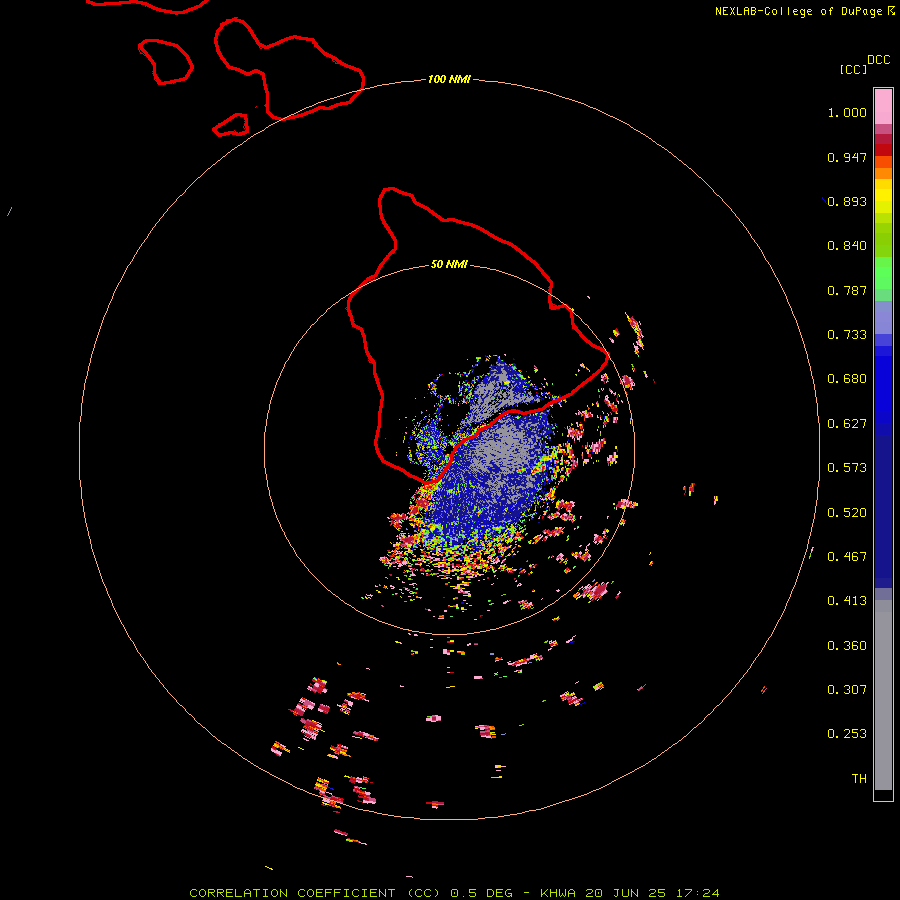The image size is (900, 900).
Task: Click the 0.467 color scale value
Action: click(847, 557)
